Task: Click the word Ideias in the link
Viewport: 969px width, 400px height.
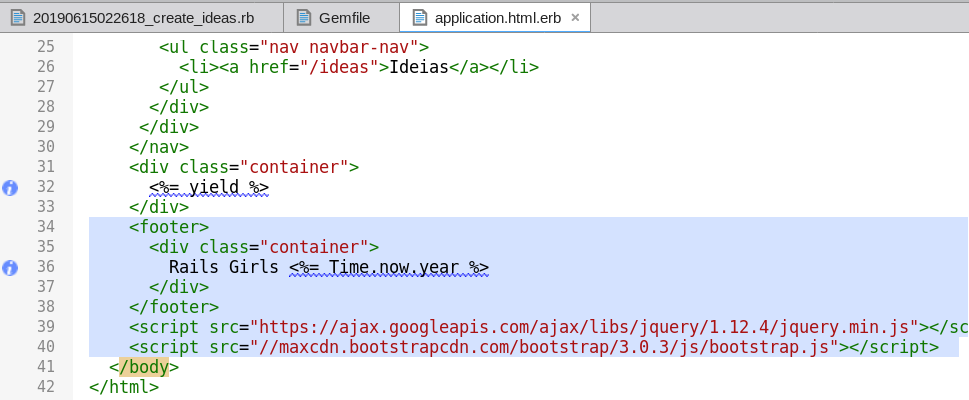Action: tap(418, 67)
